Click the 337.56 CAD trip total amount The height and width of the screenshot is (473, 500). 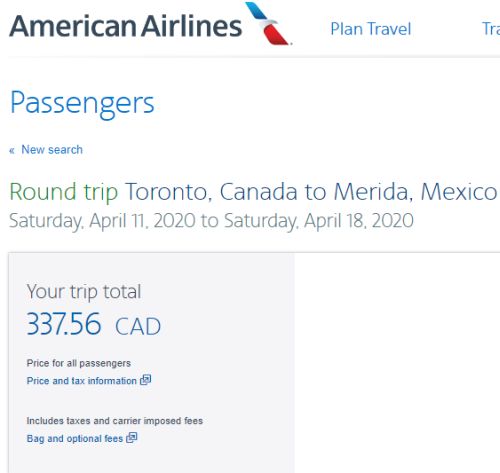click(x=94, y=324)
